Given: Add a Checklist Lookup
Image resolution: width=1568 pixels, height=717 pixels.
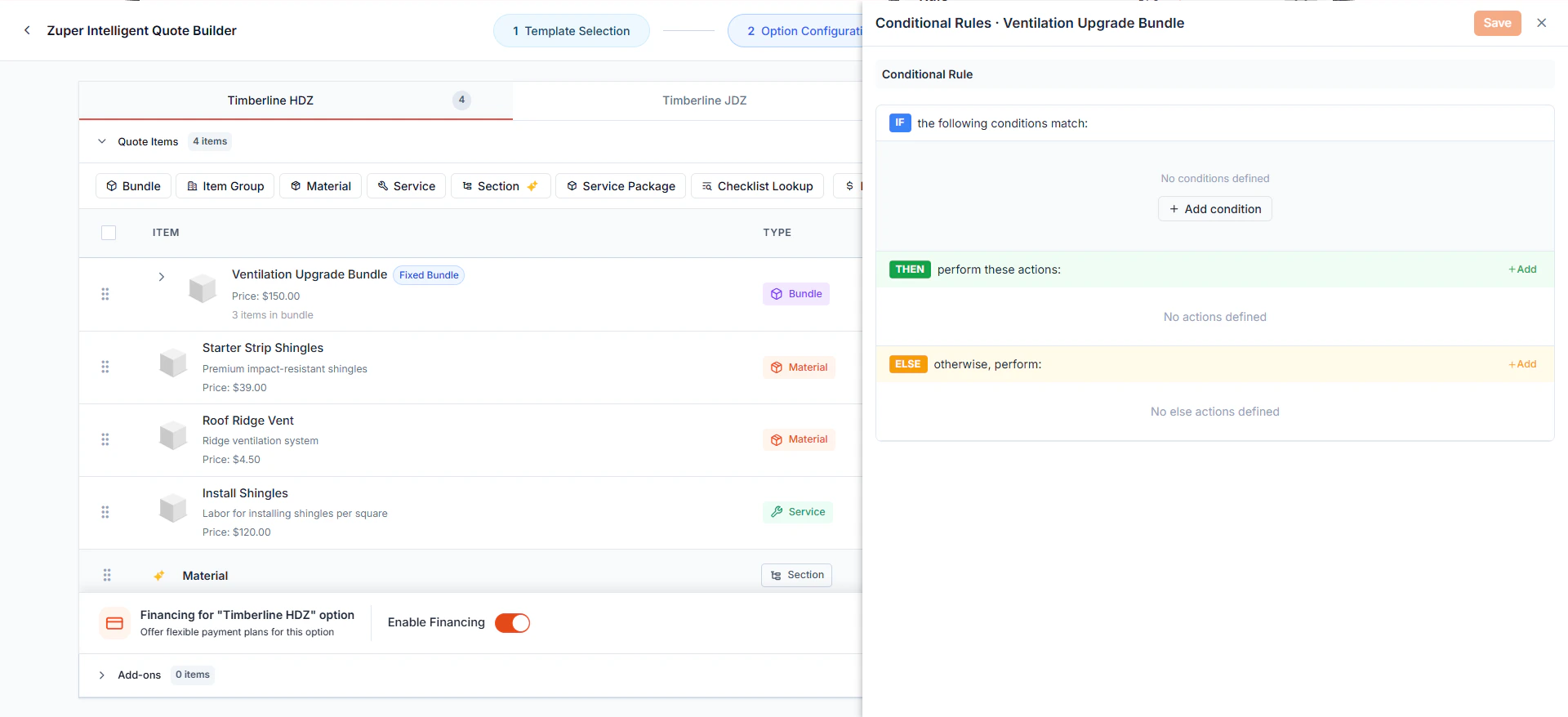Looking at the screenshot, I should [757, 186].
